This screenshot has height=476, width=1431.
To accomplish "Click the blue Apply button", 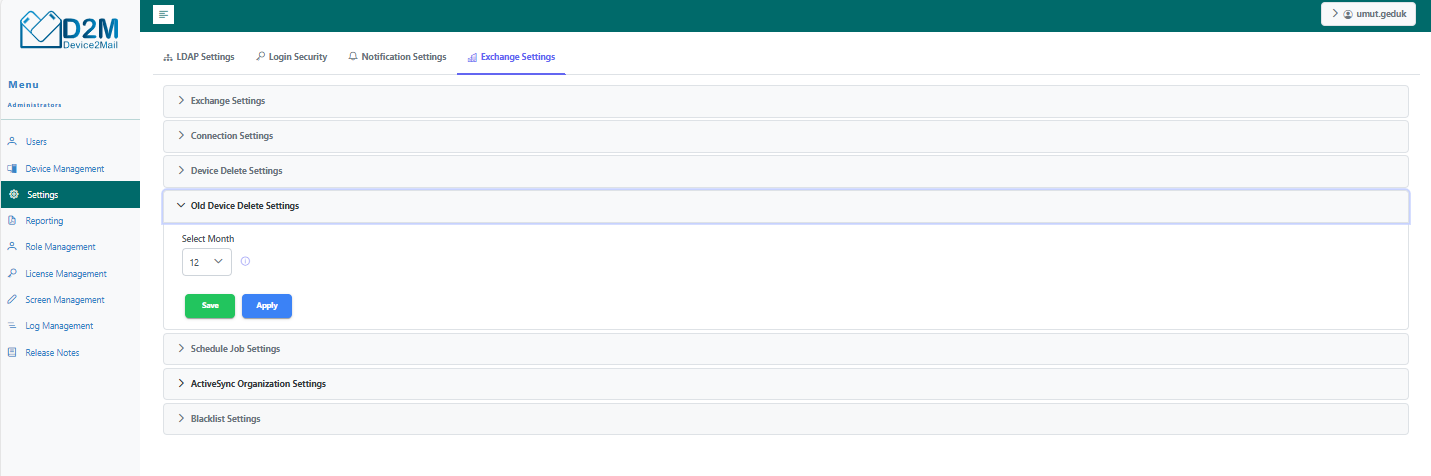I will pyautogui.click(x=267, y=306).
